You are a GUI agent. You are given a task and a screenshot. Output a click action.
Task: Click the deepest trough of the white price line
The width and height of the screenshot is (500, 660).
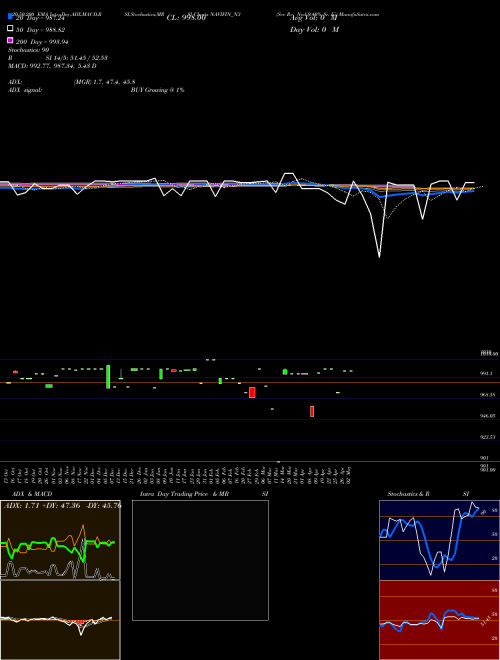coord(380,256)
